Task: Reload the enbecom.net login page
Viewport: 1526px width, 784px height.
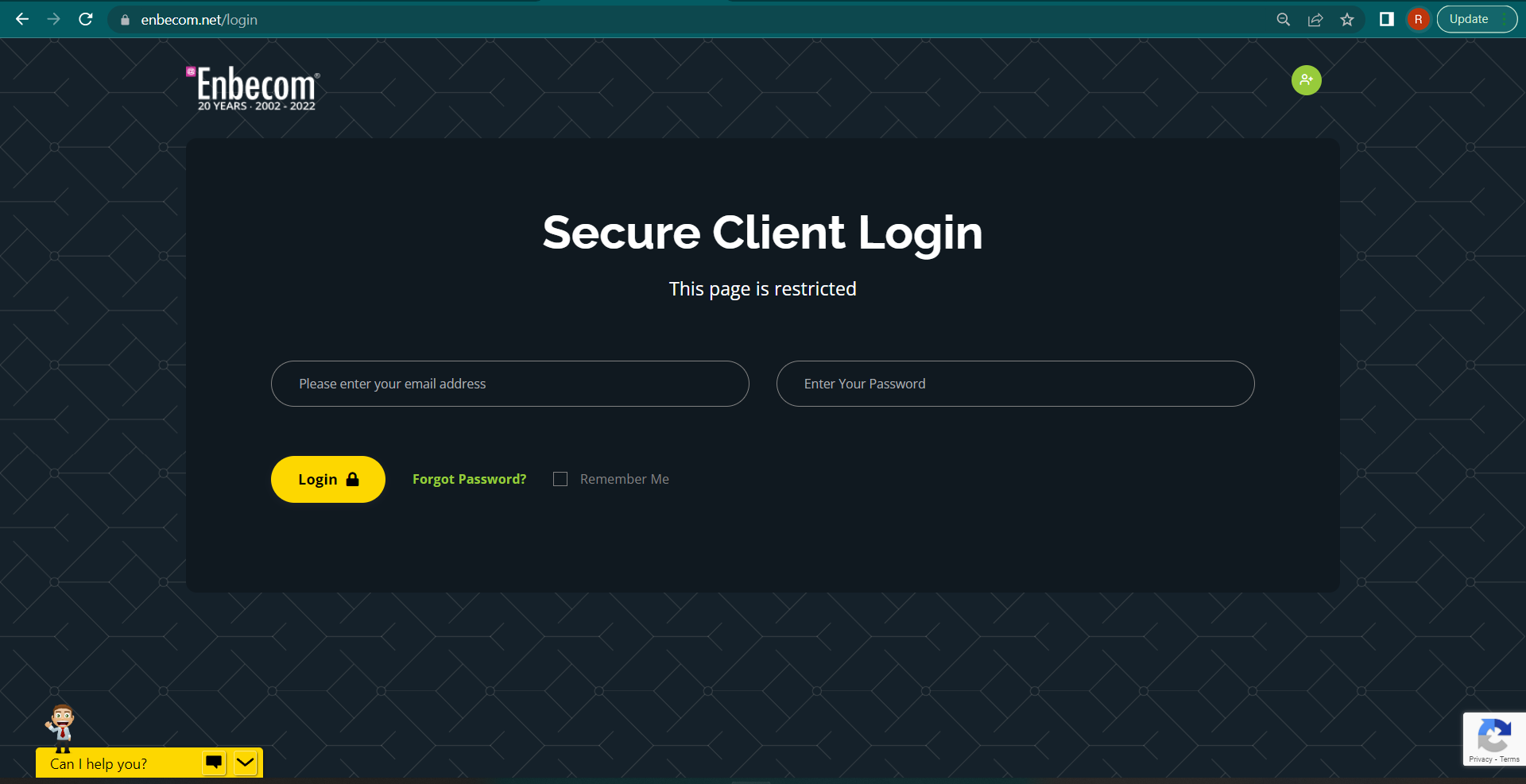Action: tap(86, 19)
